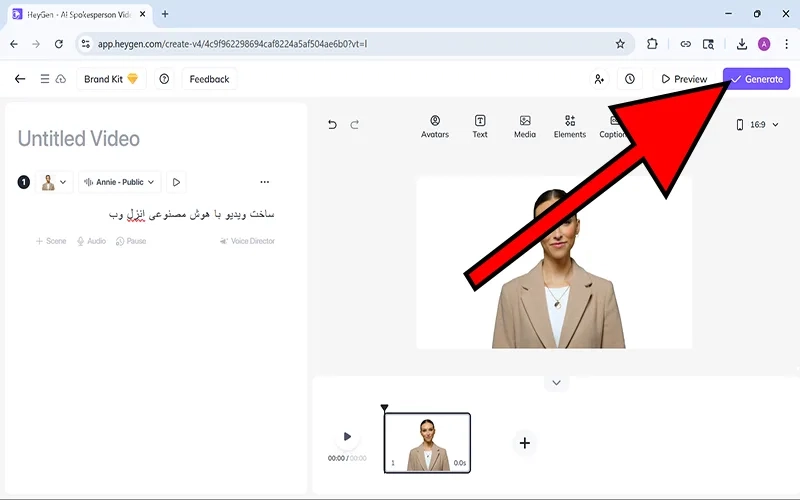Insert a Pause in the script
The height and width of the screenshot is (500, 800).
click(x=131, y=241)
